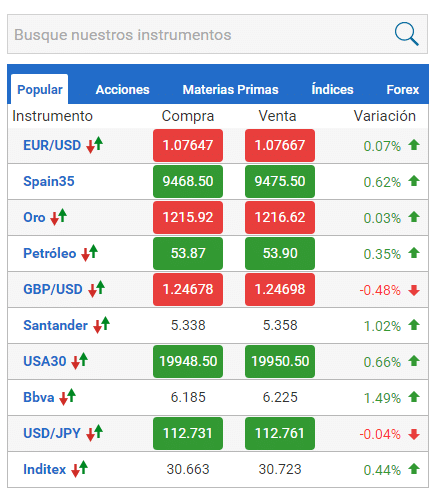The height and width of the screenshot is (493, 436).
Task: Switch to the Acciones tab
Action: click(x=122, y=90)
